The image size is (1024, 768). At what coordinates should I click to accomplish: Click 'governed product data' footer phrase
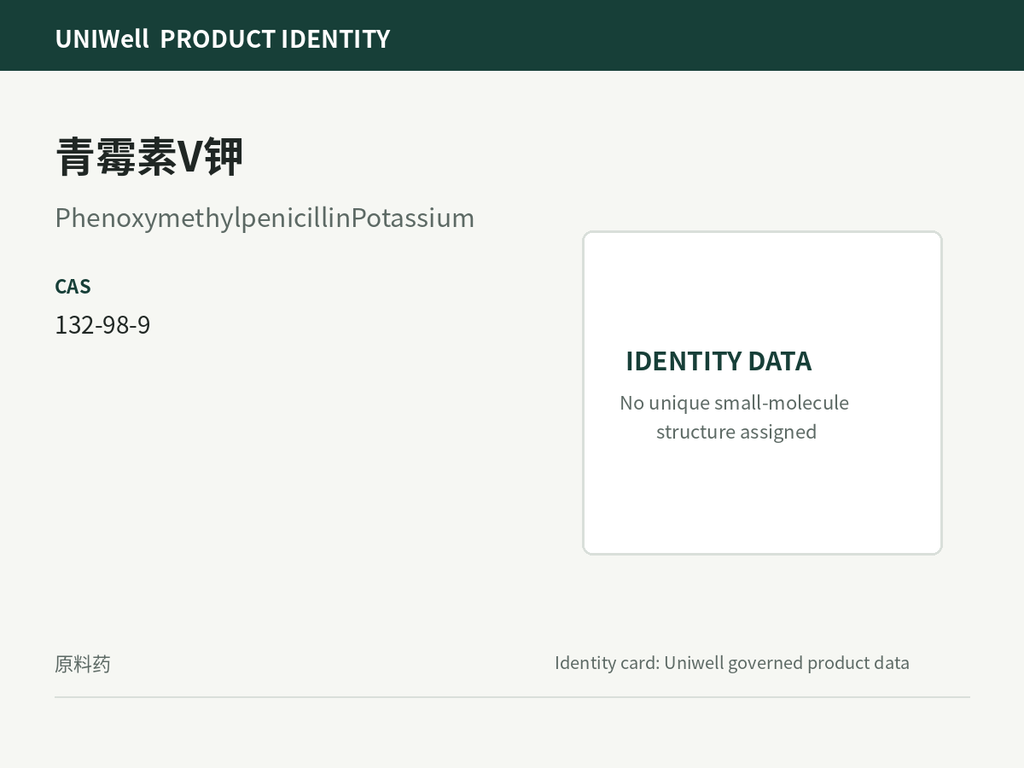818,663
